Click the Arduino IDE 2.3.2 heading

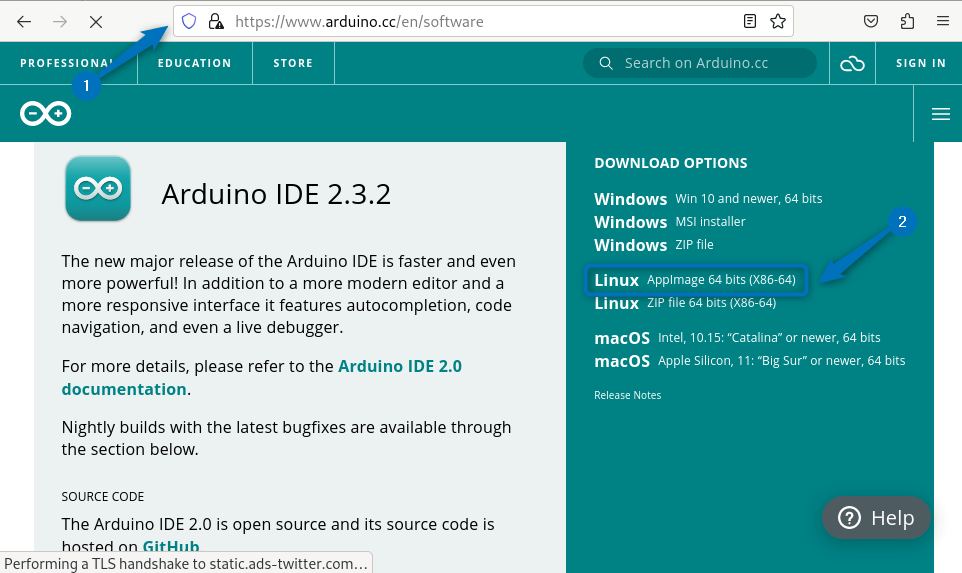click(276, 194)
